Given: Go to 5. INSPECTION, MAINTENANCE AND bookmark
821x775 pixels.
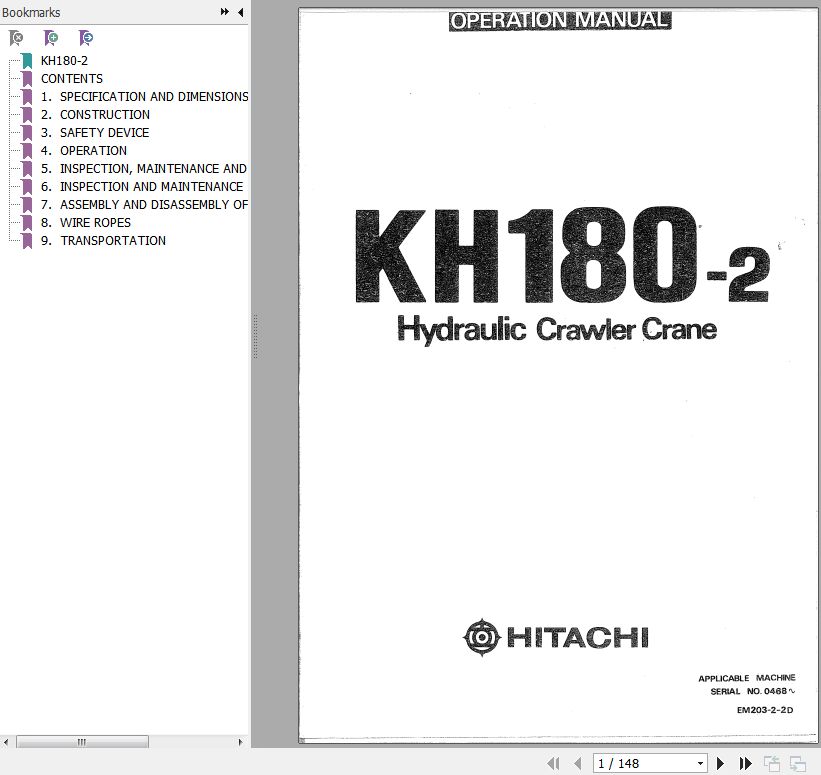Looking at the screenshot, I should click(x=143, y=169).
